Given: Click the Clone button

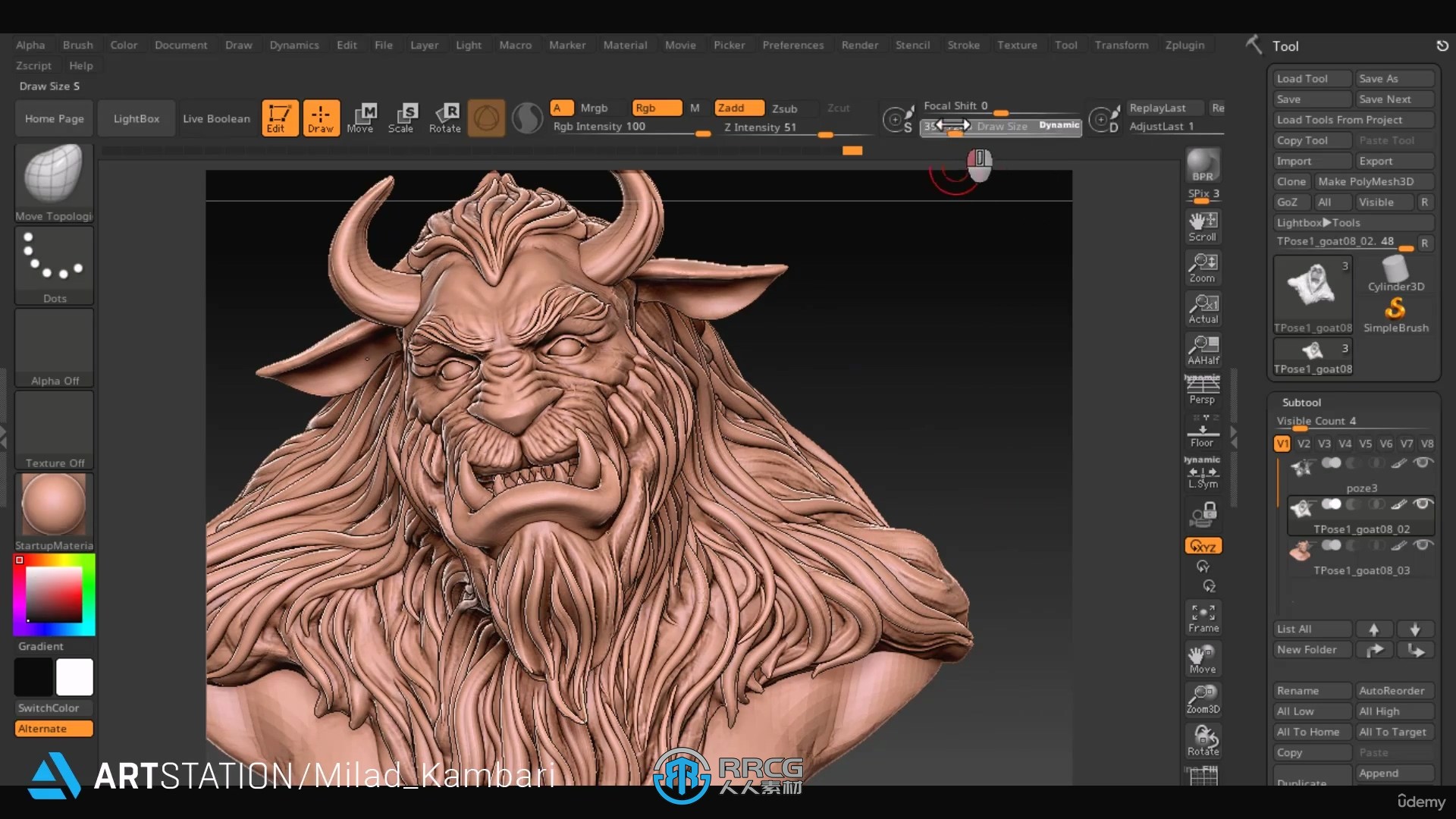Looking at the screenshot, I should (x=1291, y=181).
